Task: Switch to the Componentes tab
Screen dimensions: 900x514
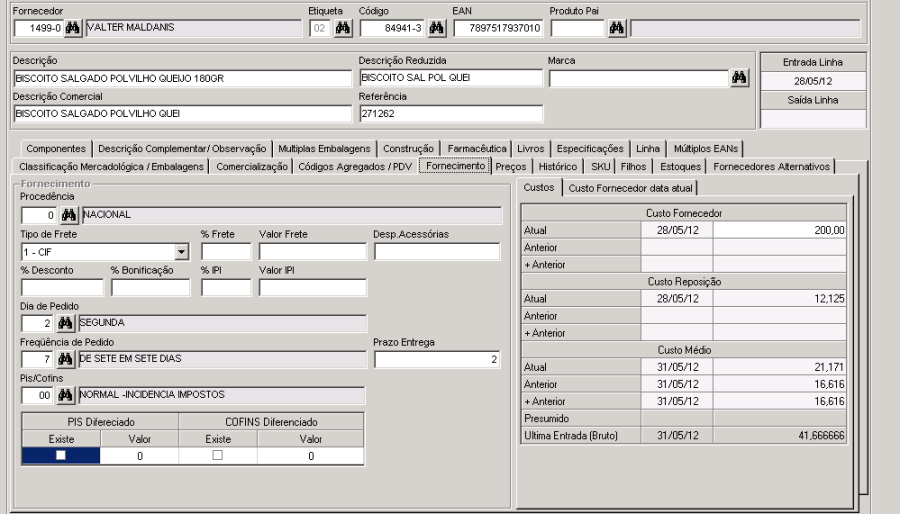Action: pyautogui.click(x=56, y=149)
